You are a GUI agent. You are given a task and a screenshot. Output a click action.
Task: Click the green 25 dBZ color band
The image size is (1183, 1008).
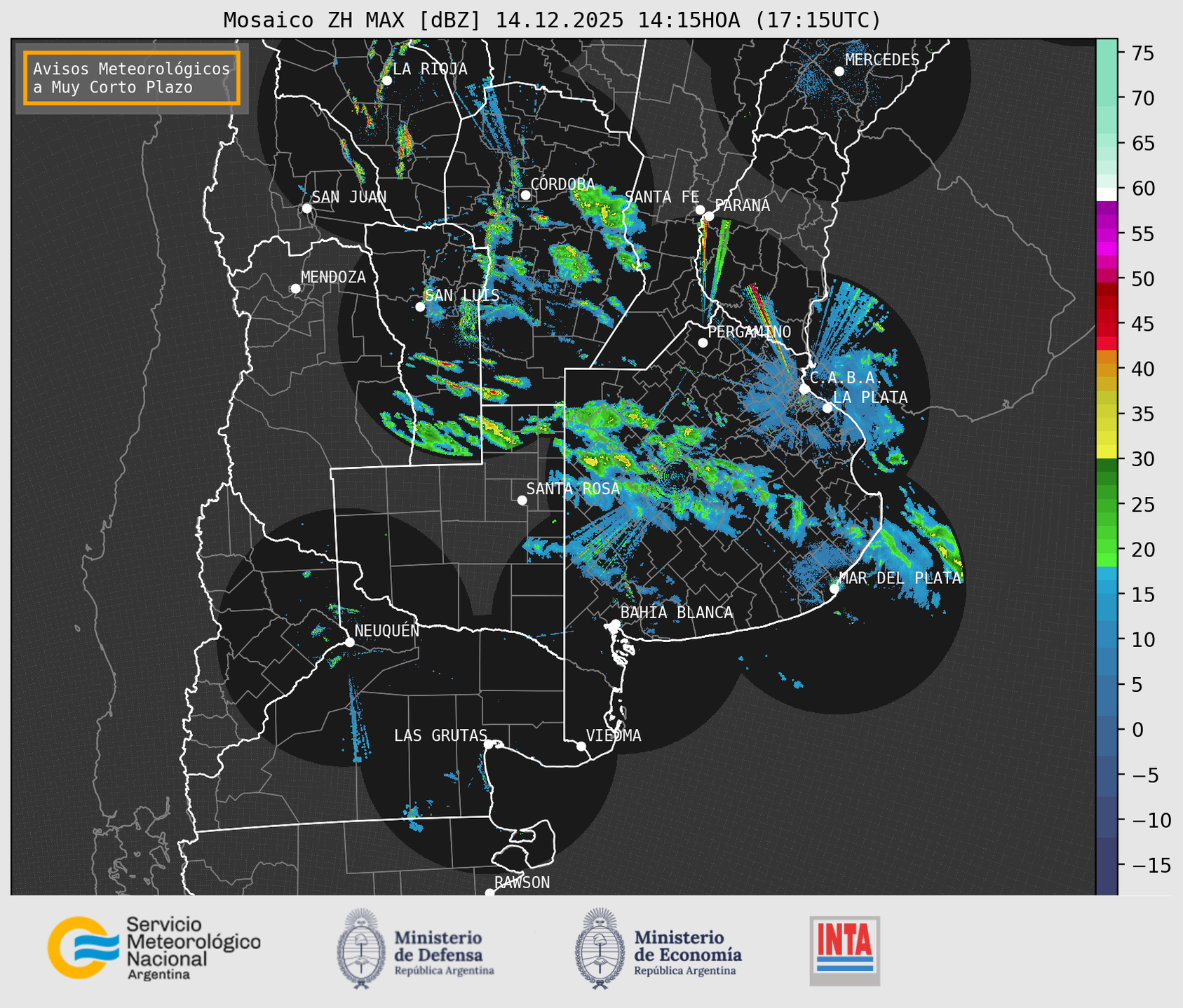(x=1107, y=505)
